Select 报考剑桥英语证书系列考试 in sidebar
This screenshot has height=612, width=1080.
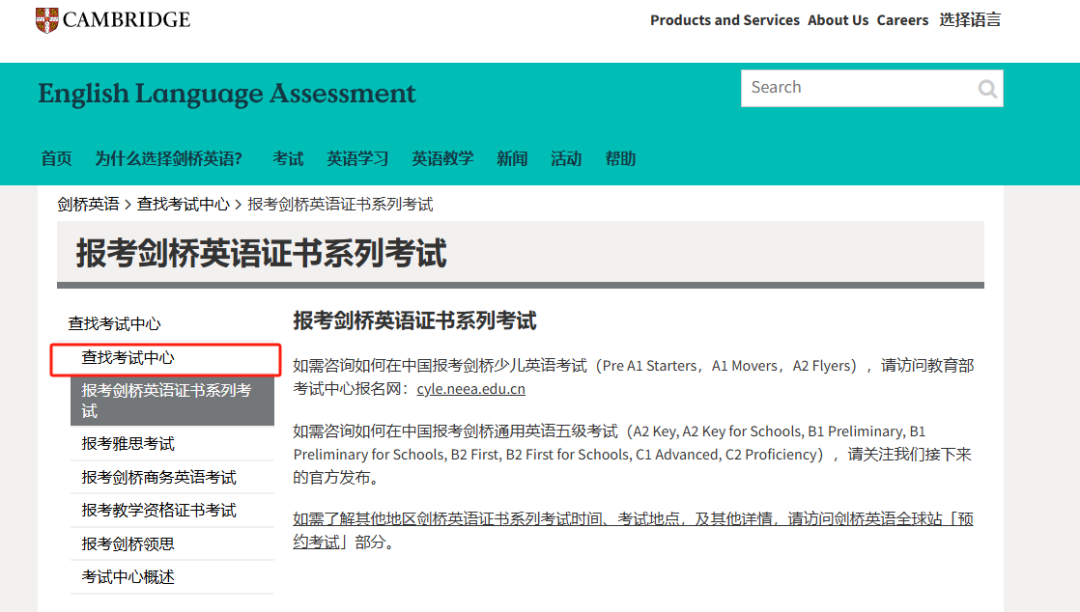[x=172, y=401]
